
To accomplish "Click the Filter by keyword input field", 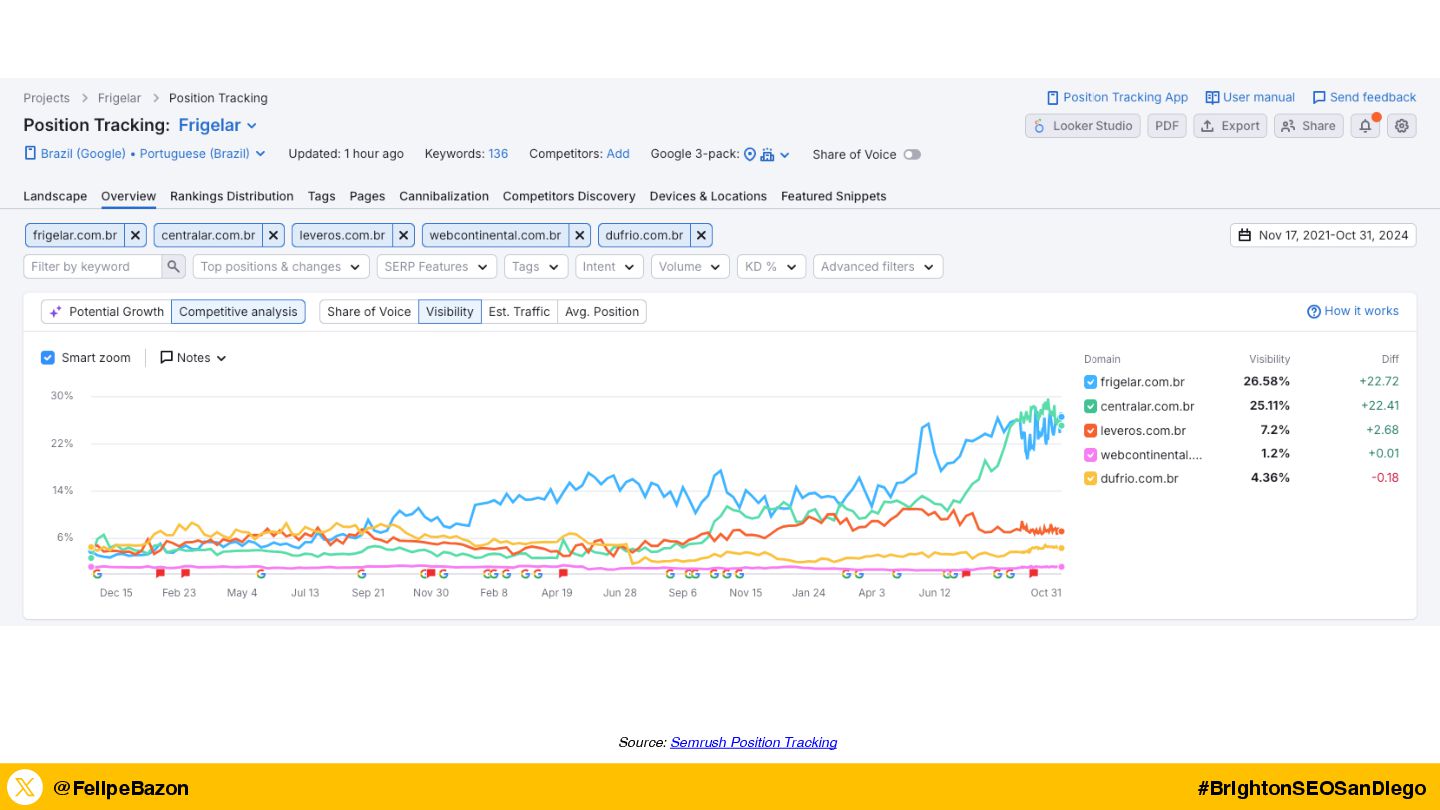I will pyautogui.click(x=93, y=267).
